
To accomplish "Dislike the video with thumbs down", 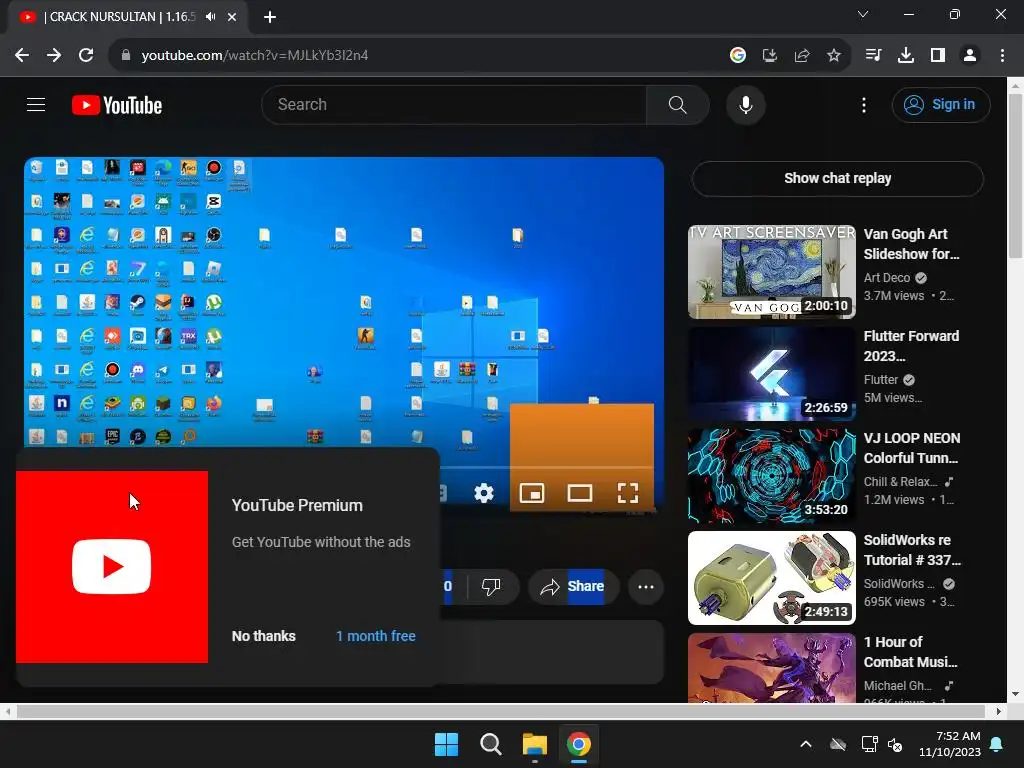I will point(490,586).
